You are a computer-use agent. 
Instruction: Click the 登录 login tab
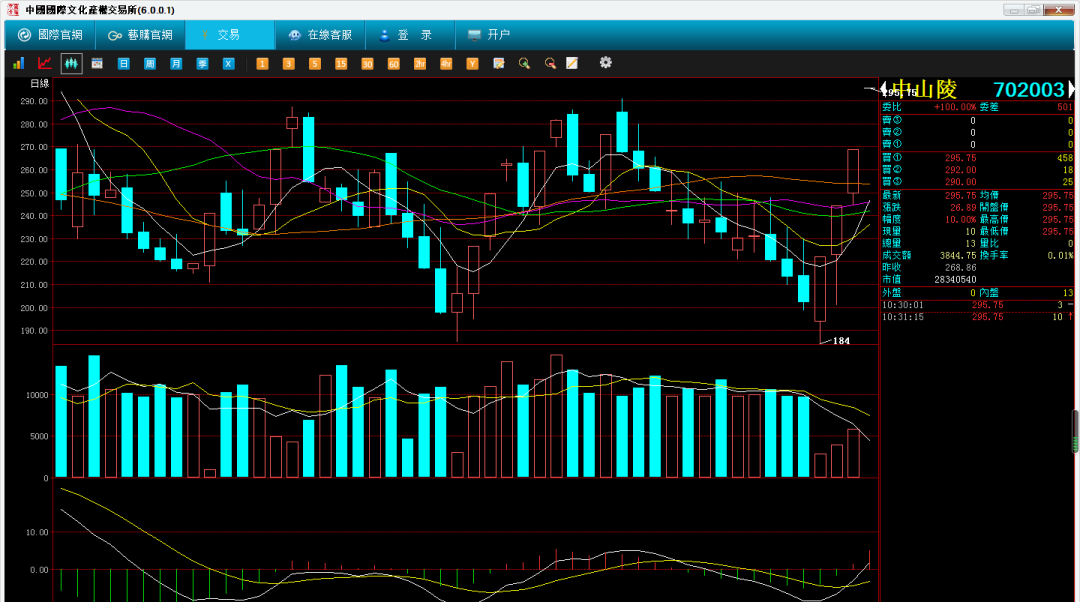click(x=410, y=34)
